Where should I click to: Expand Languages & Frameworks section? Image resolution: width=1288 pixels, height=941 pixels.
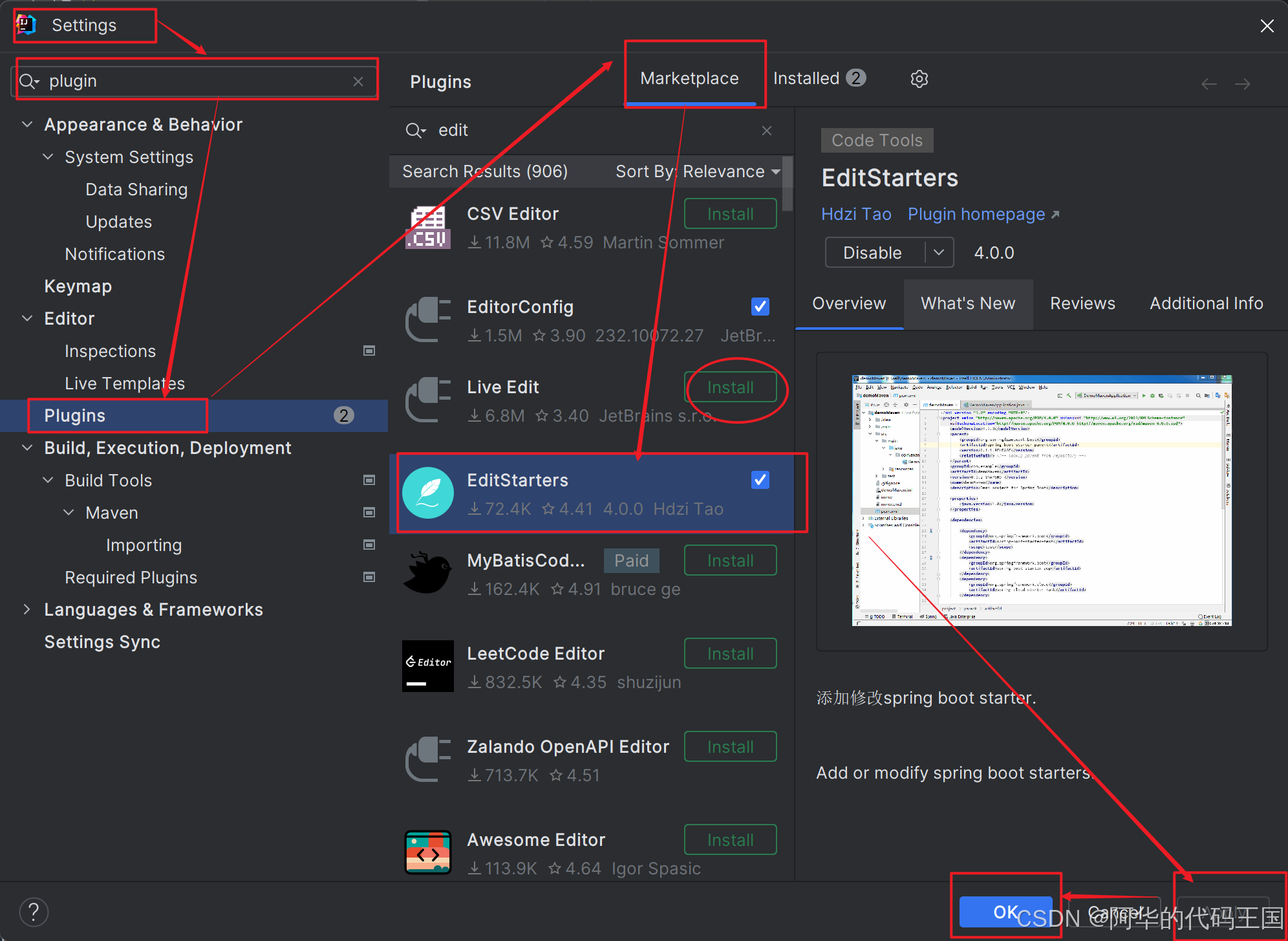tap(27, 609)
